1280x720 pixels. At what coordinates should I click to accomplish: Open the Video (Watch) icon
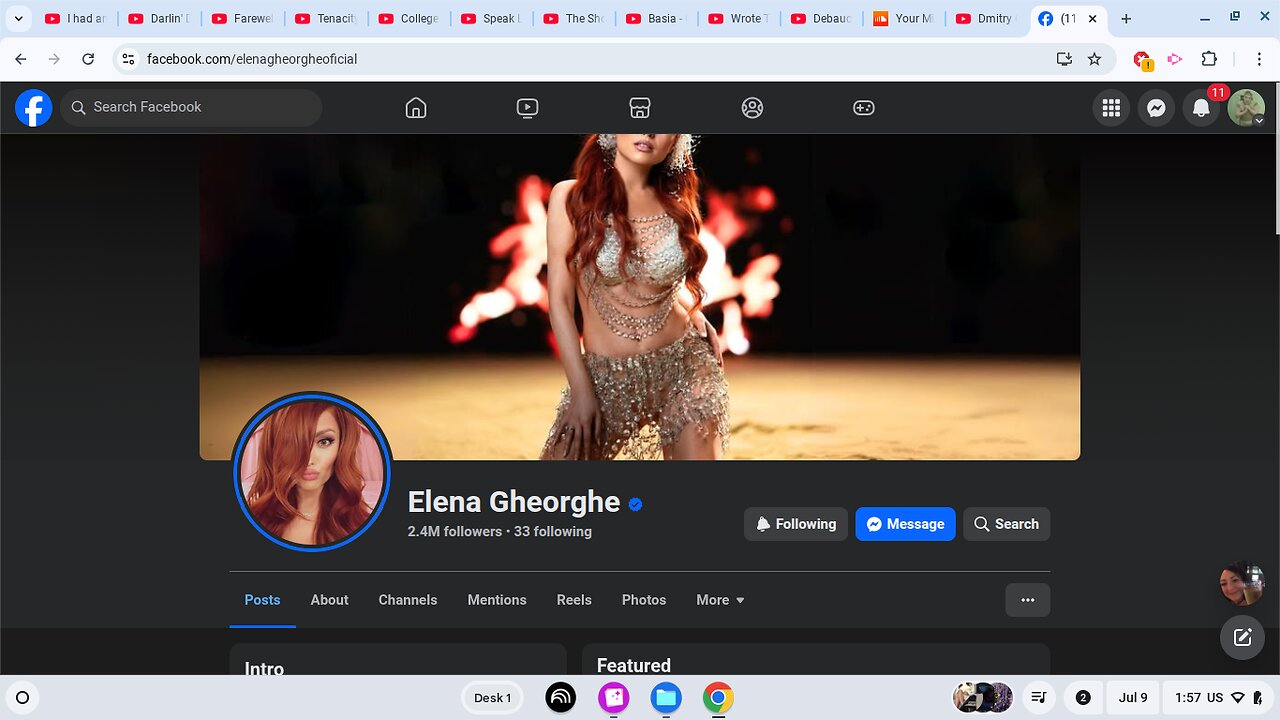[528, 108]
